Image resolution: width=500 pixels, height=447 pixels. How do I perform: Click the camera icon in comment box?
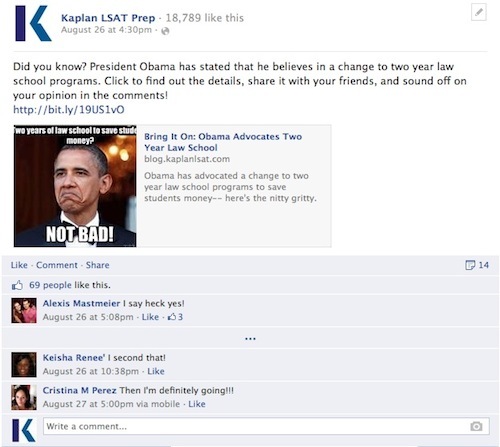point(476,426)
